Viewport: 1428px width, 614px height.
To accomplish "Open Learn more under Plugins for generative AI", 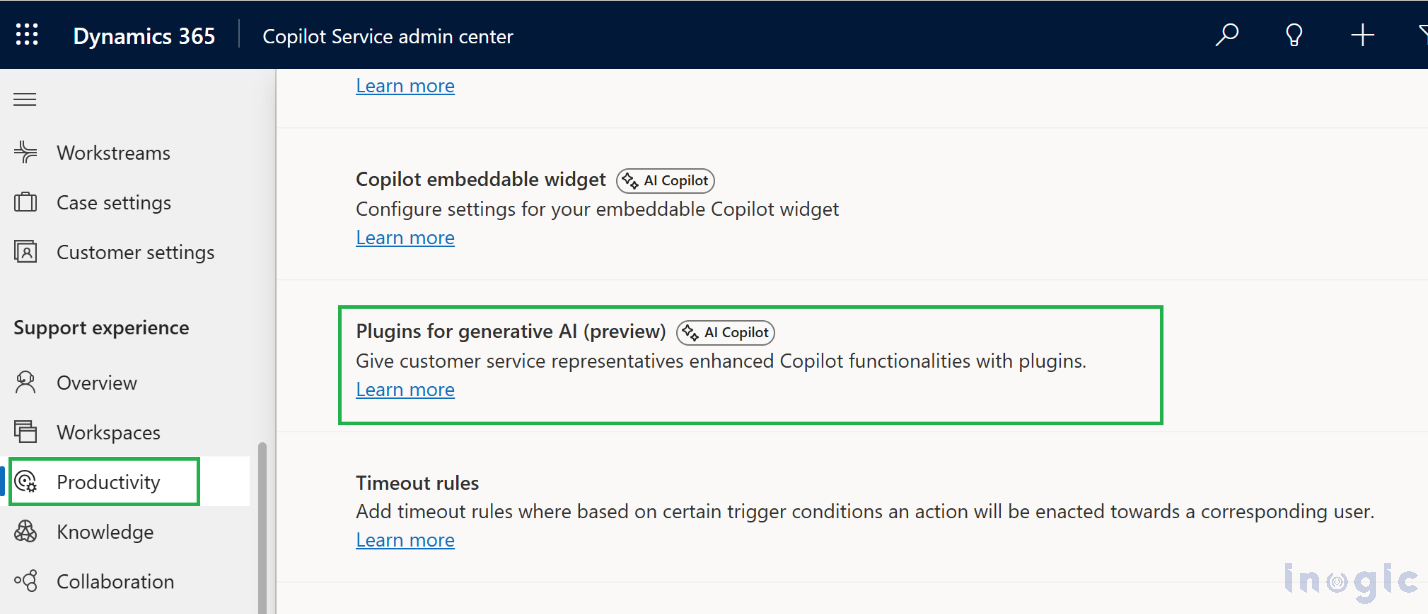I will [x=405, y=389].
